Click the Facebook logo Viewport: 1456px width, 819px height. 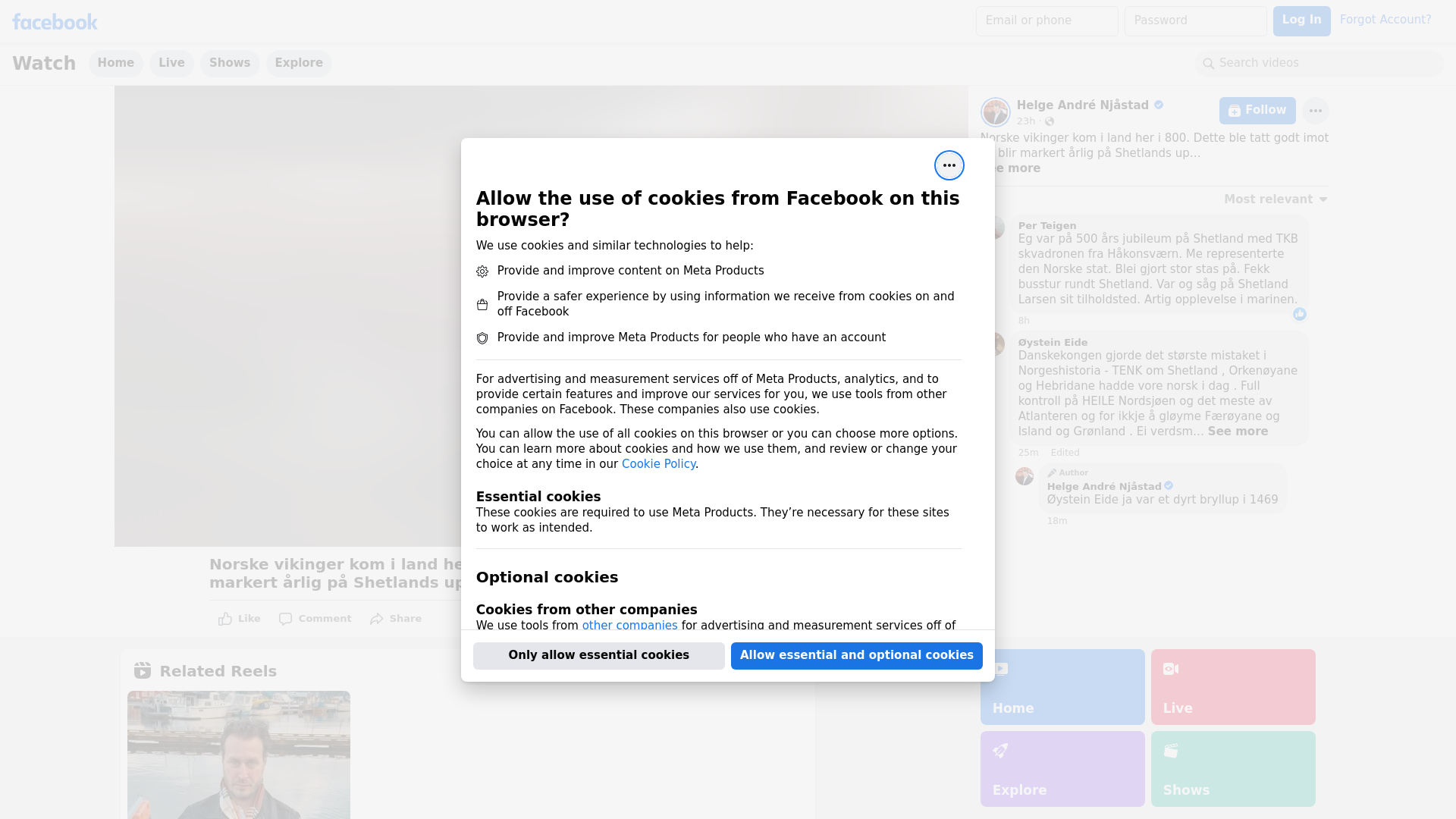click(55, 22)
